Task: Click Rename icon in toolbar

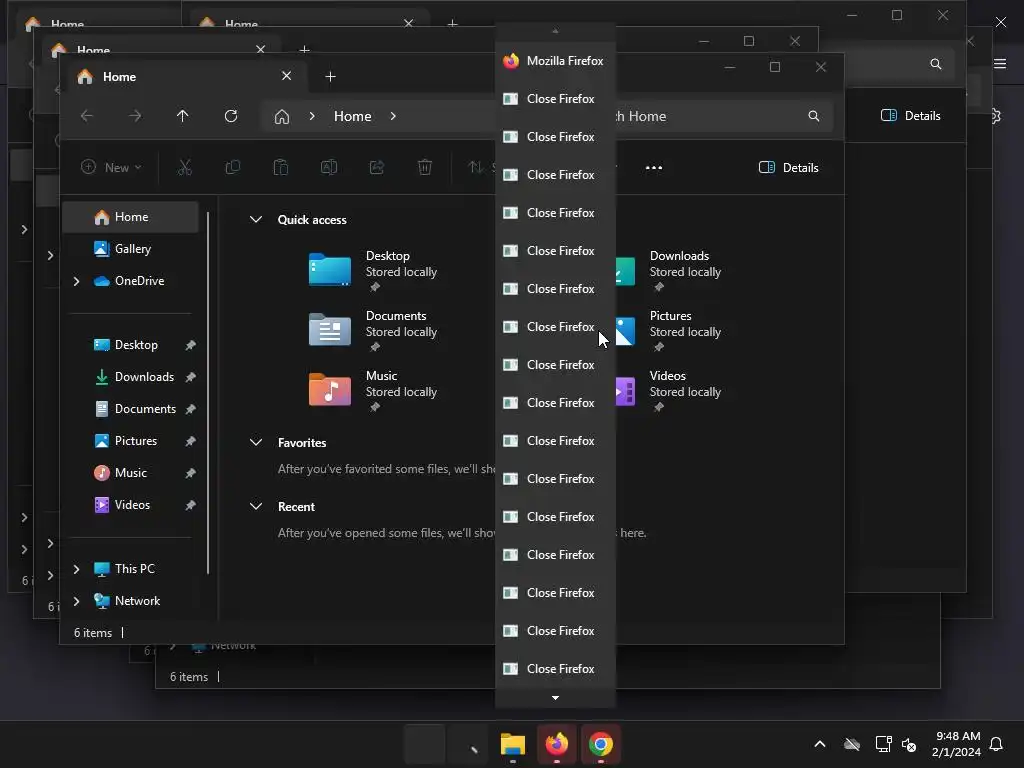Action: point(328,168)
